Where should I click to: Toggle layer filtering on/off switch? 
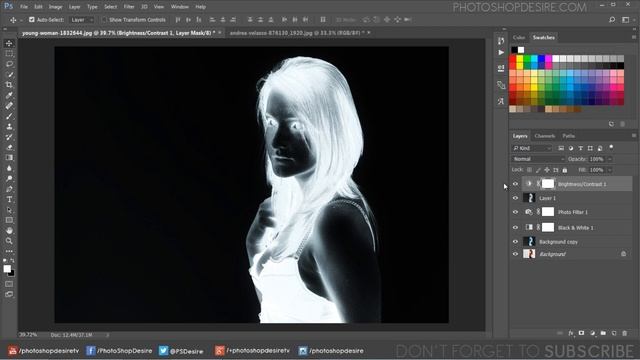[611, 147]
